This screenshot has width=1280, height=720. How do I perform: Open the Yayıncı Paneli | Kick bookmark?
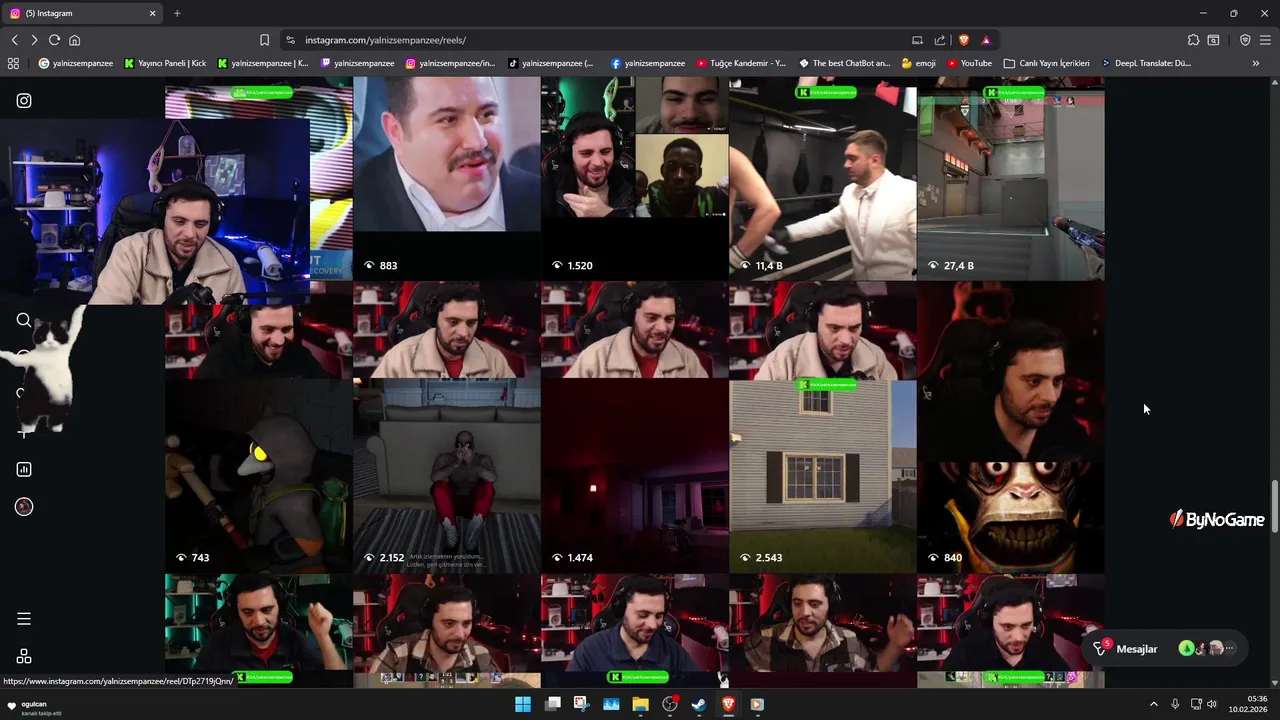(x=165, y=63)
